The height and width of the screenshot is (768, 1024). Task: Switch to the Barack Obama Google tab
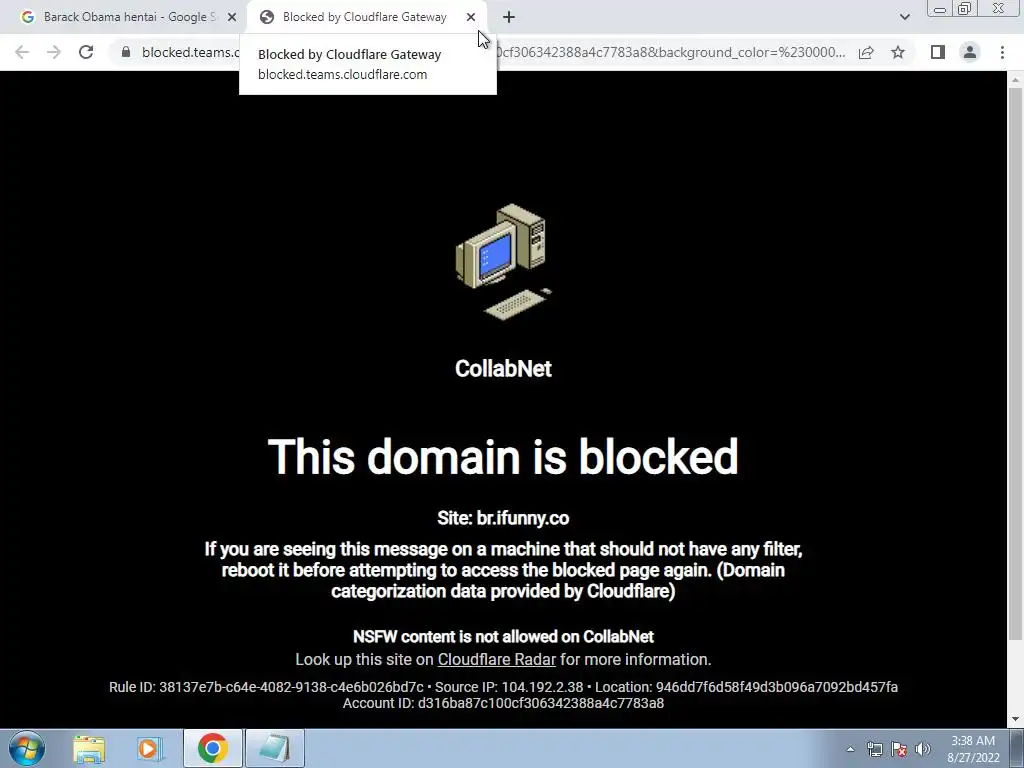tap(129, 17)
